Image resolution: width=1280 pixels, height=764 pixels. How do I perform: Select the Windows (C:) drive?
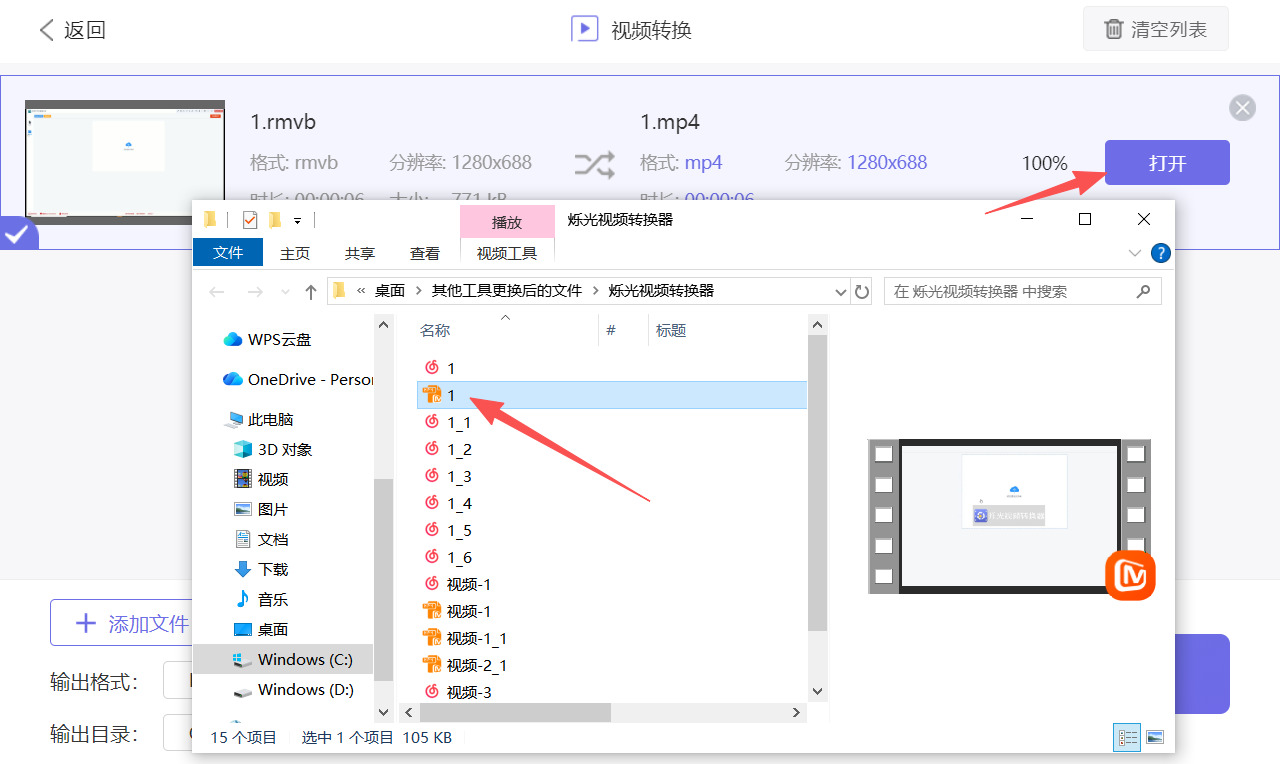point(282,659)
